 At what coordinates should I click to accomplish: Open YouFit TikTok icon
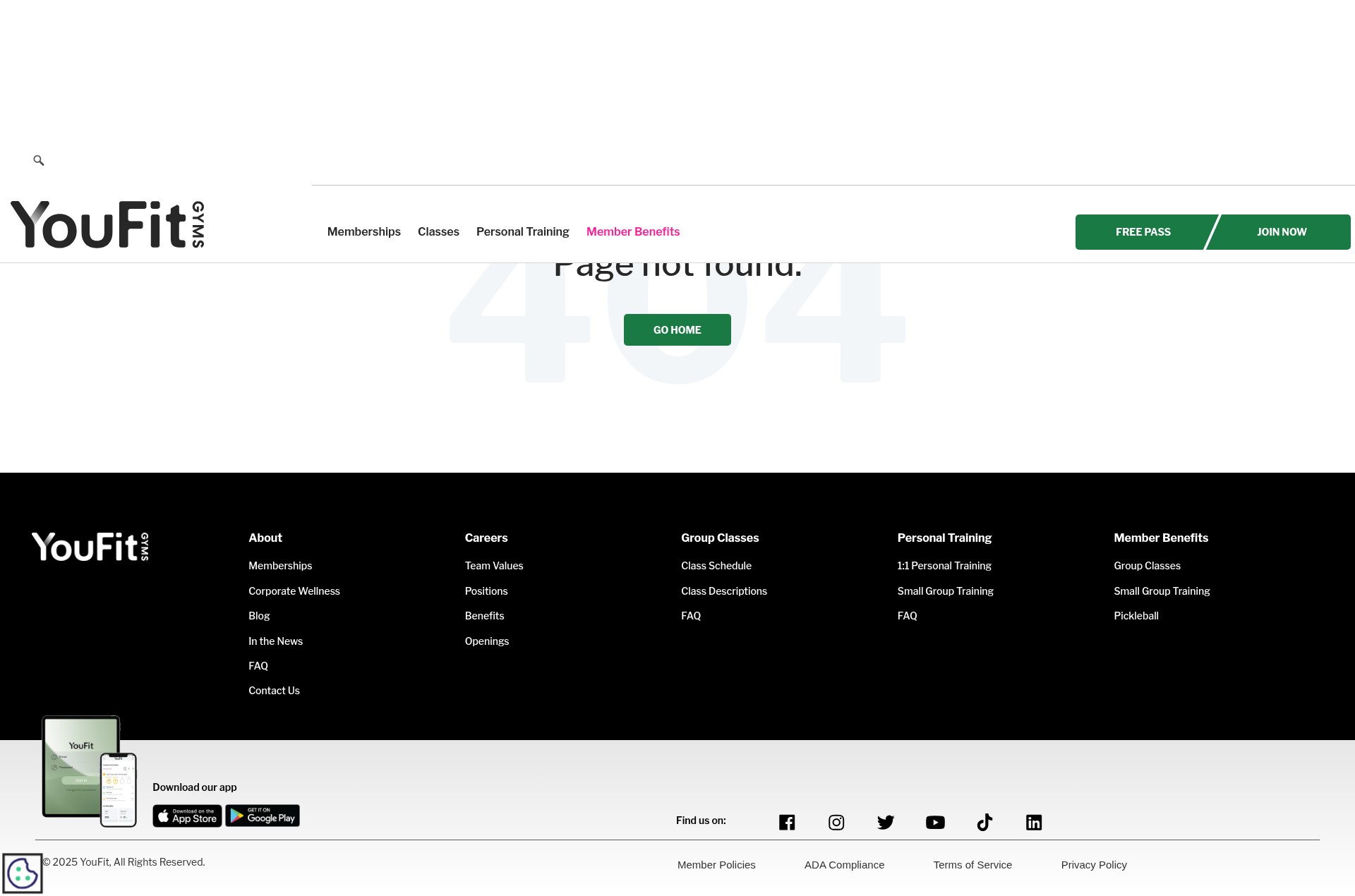(x=984, y=823)
